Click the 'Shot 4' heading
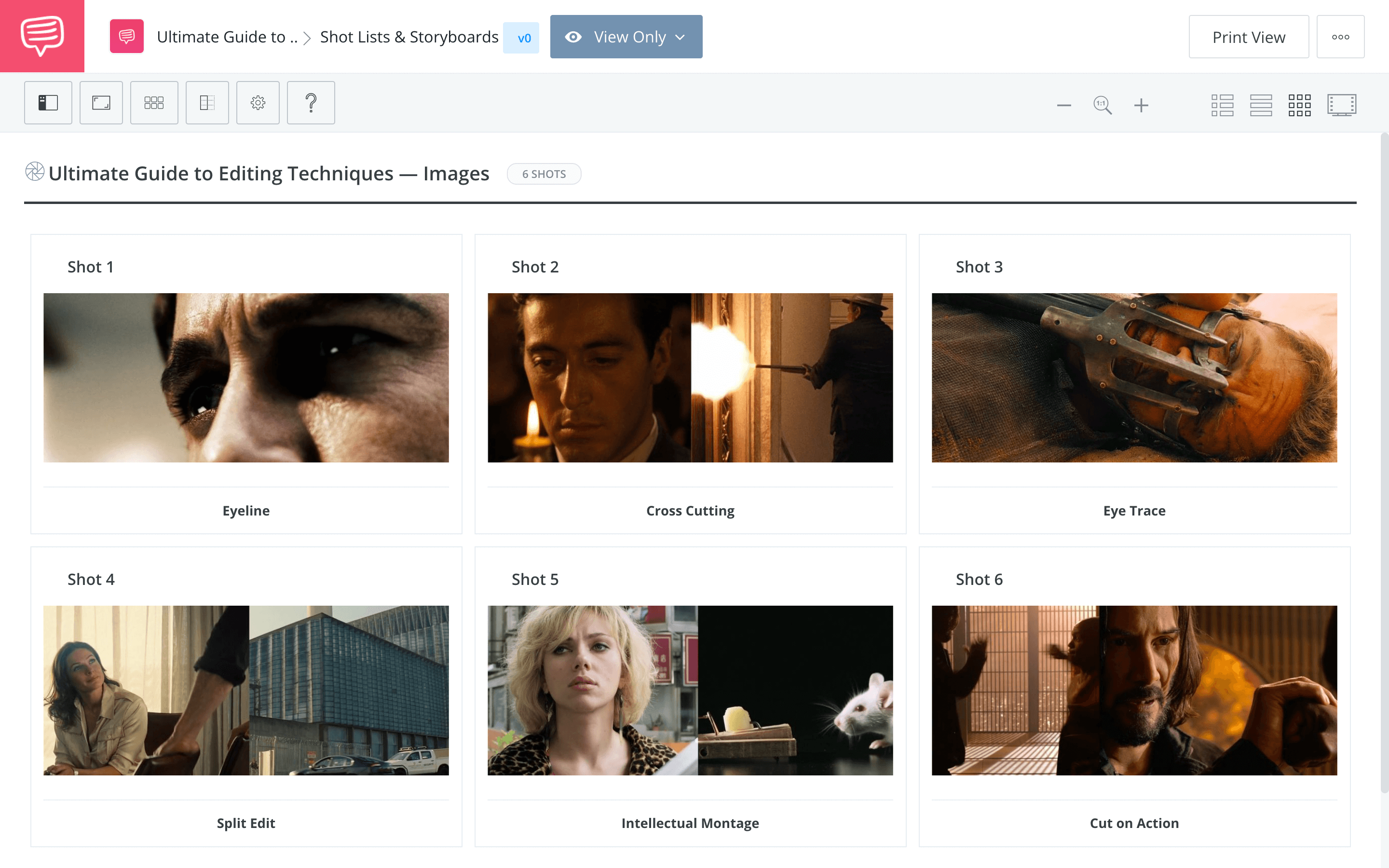Viewport: 1389px width, 868px height. 91,579
